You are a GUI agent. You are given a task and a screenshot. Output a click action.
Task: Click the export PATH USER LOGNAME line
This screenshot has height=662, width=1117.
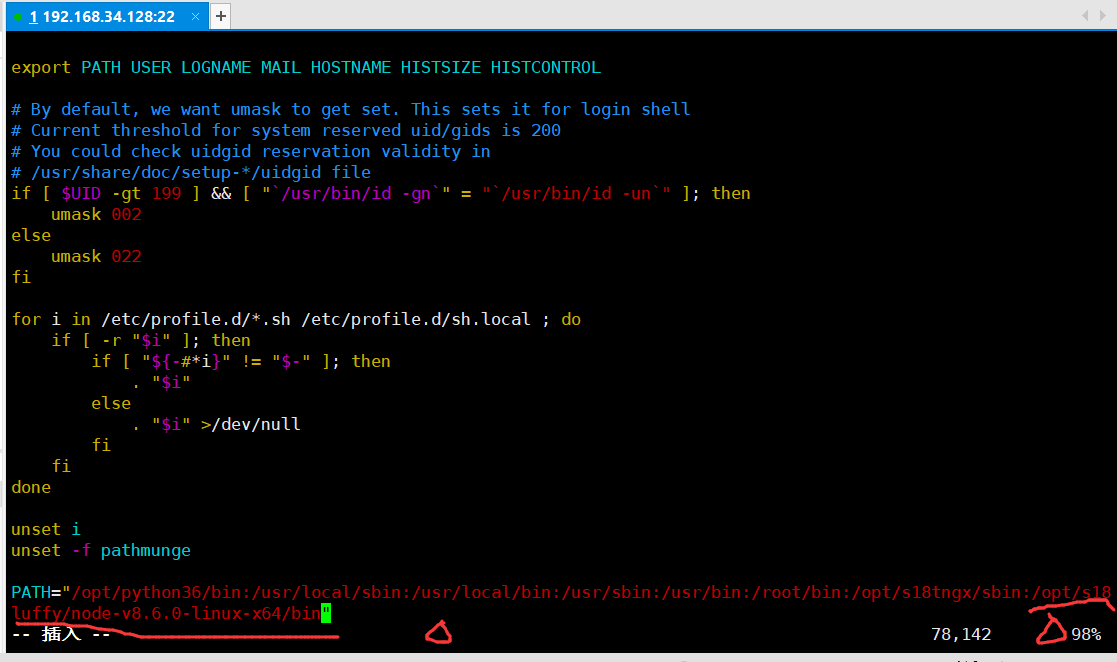point(306,68)
